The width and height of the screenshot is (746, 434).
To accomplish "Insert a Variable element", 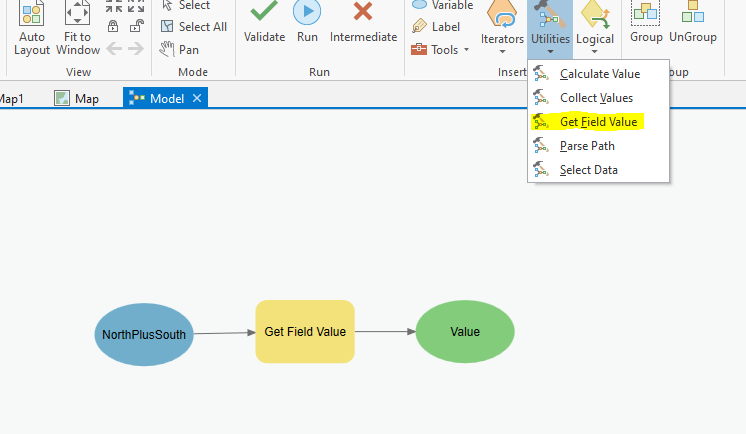I will coord(442,5).
